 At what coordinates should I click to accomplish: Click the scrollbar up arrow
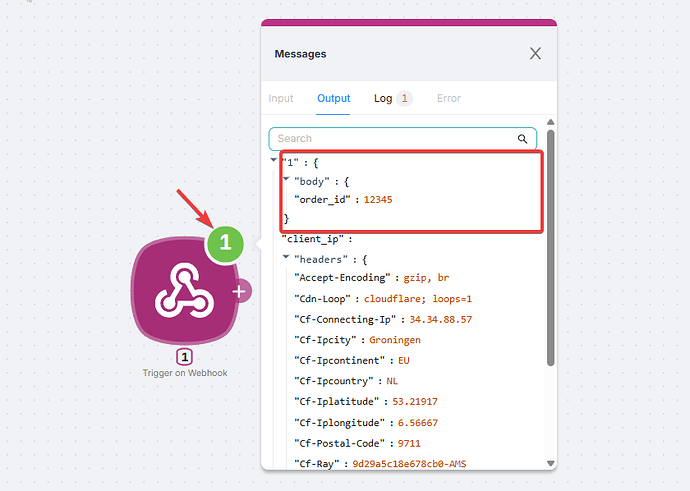coord(550,125)
